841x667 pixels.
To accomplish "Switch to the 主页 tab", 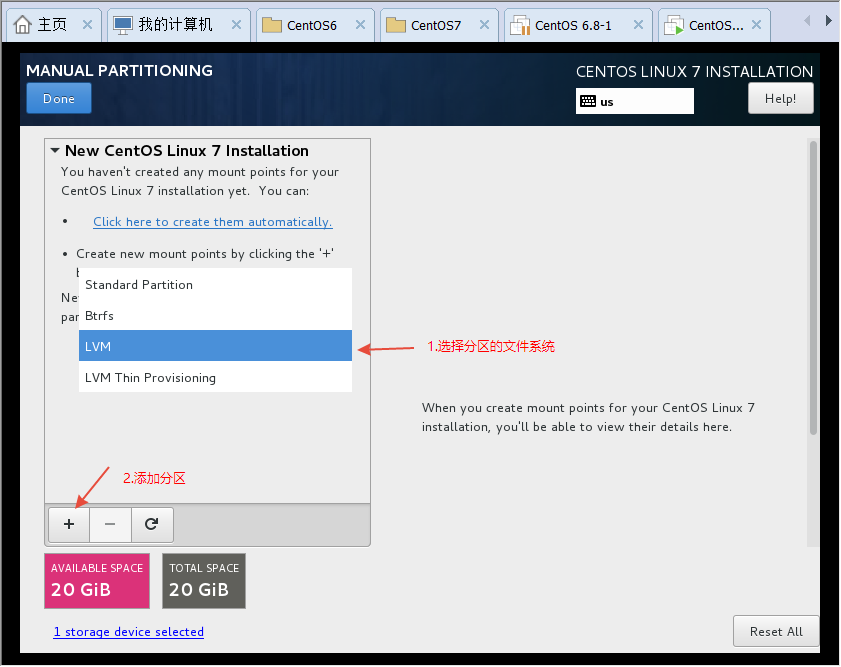I will pos(52,25).
